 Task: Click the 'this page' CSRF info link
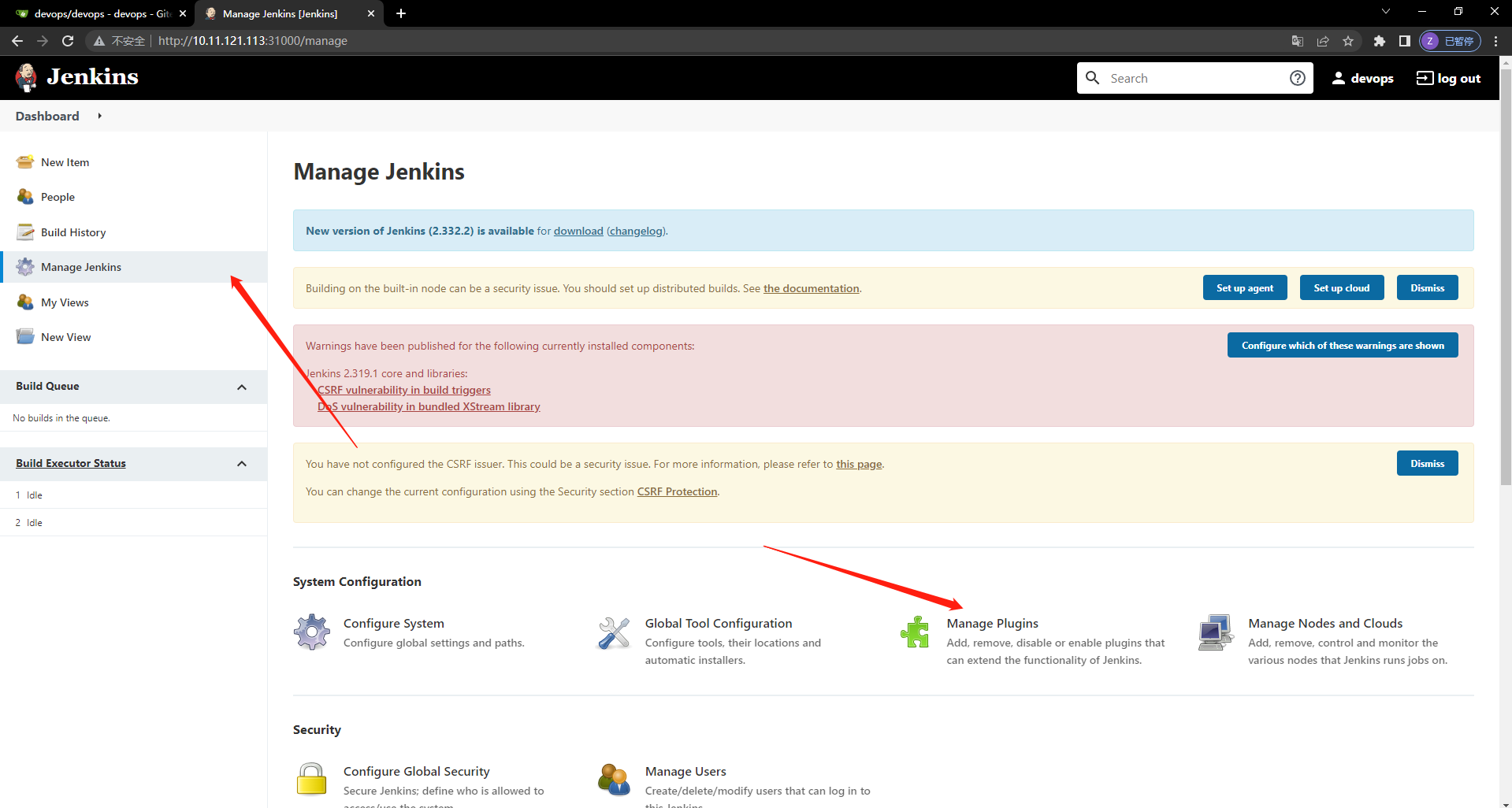coord(859,464)
